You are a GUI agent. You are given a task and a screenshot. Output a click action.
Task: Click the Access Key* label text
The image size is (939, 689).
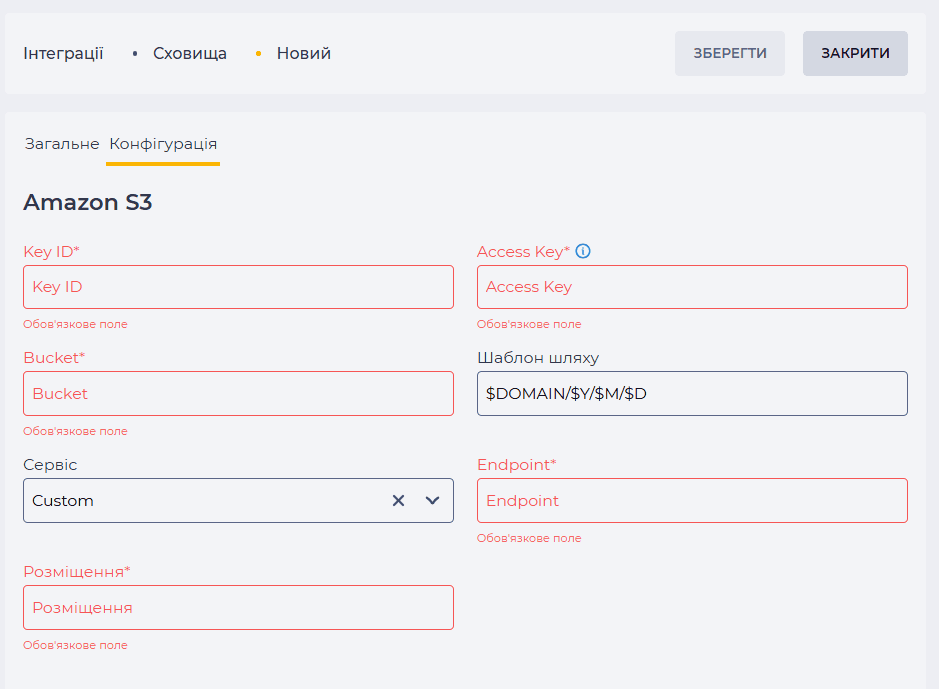click(x=523, y=252)
